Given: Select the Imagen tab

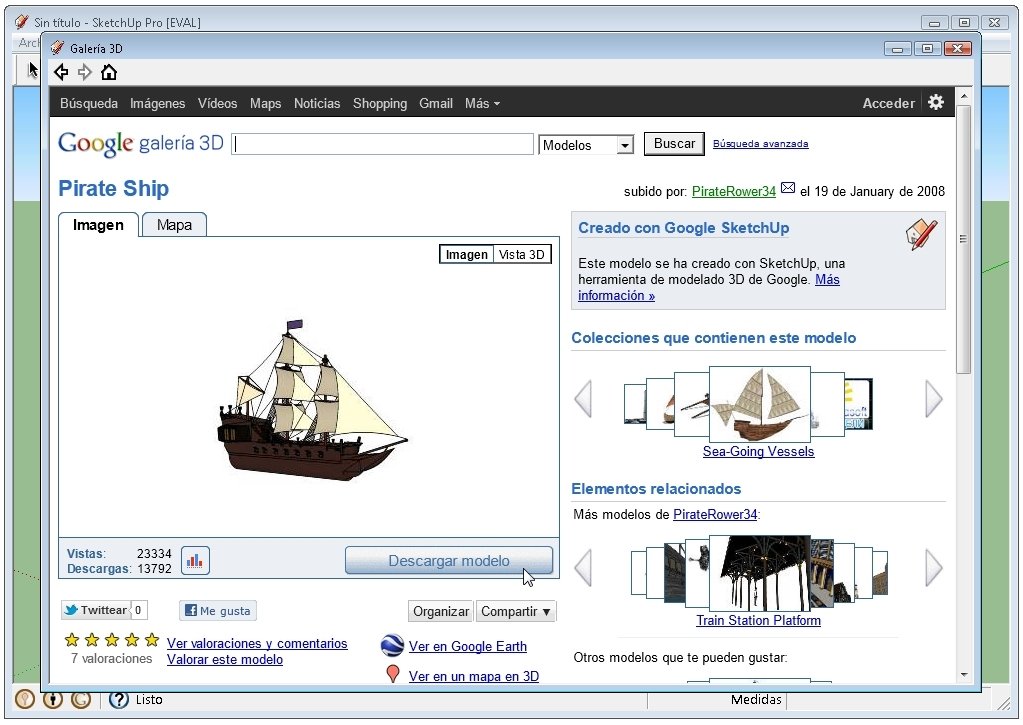Looking at the screenshot, I should click(98, 225).
